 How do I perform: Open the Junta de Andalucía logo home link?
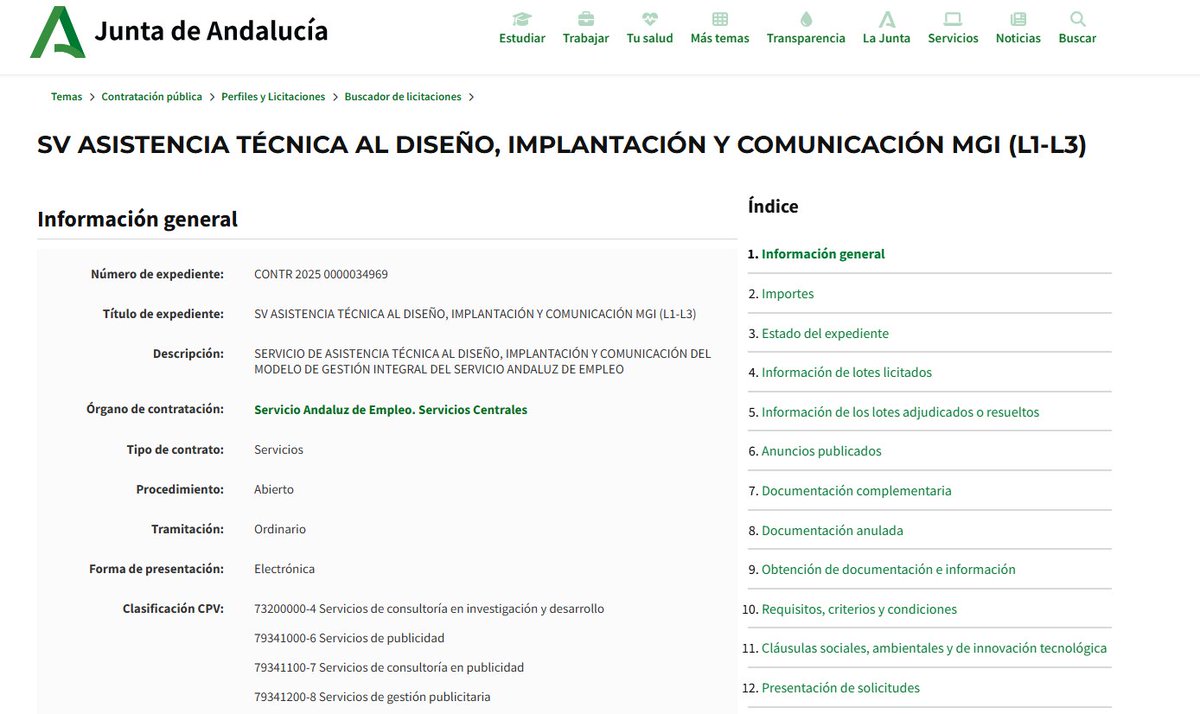179,31
